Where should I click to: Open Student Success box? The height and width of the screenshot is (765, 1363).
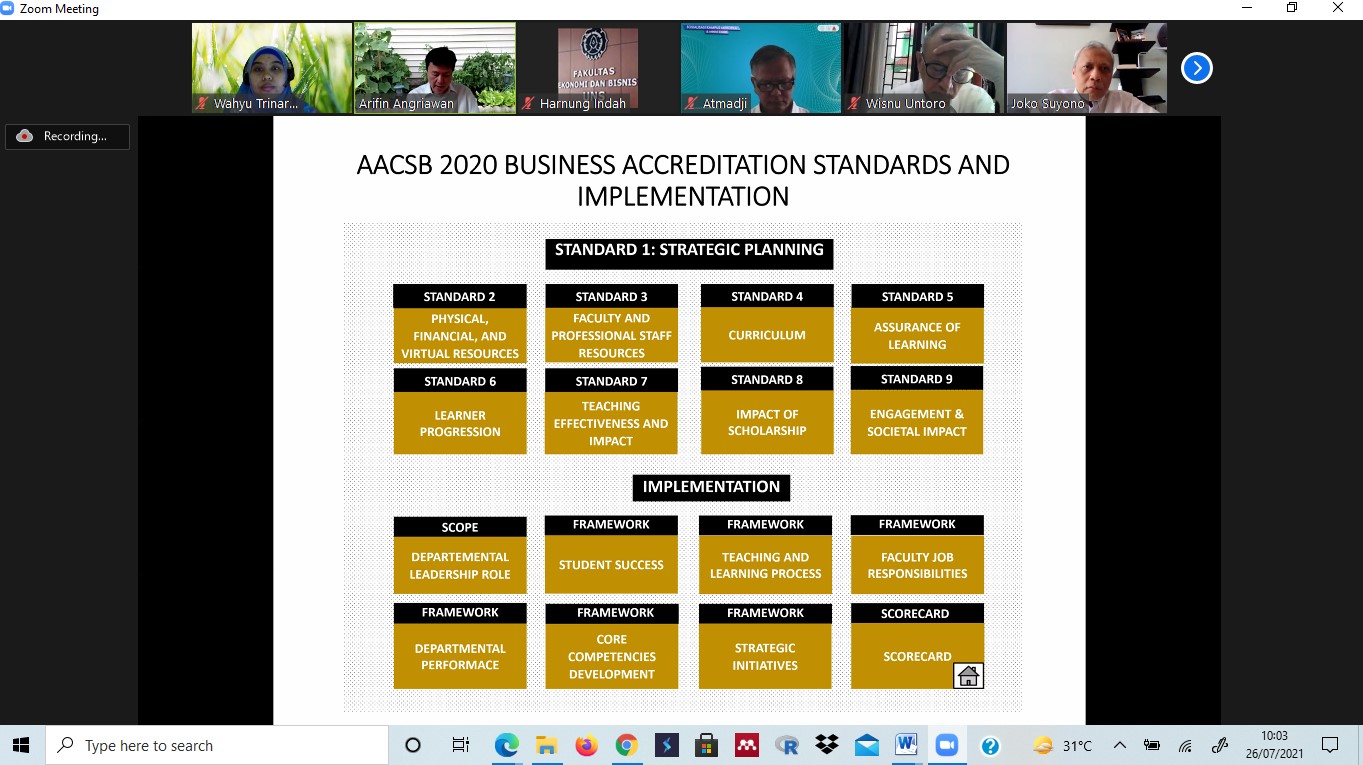click(x=611, y=564)
